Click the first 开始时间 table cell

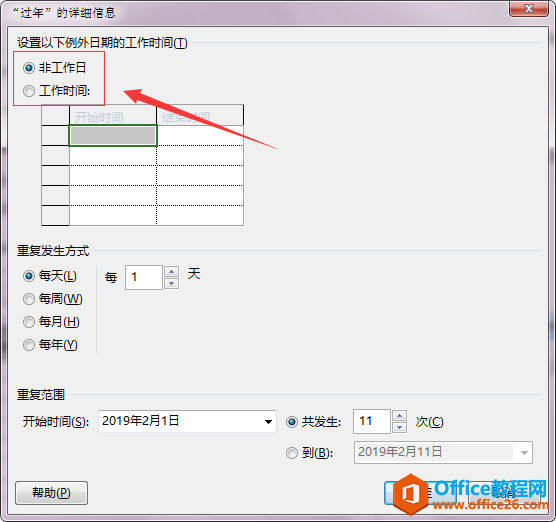tap(113, 135)
